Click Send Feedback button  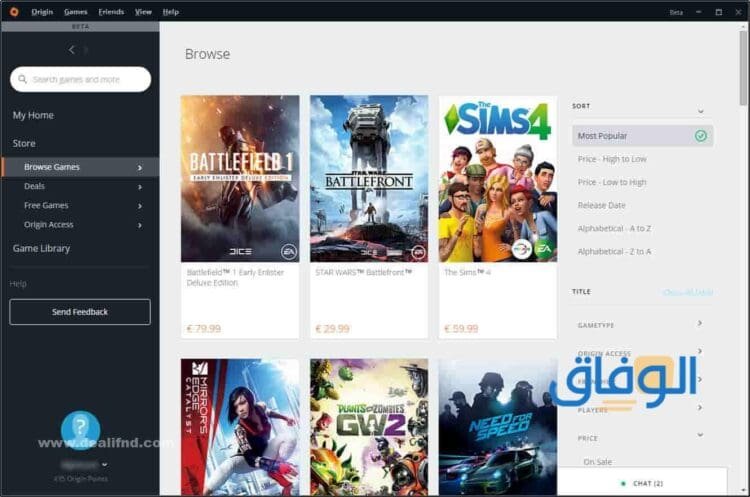click(x=80, y=312)
